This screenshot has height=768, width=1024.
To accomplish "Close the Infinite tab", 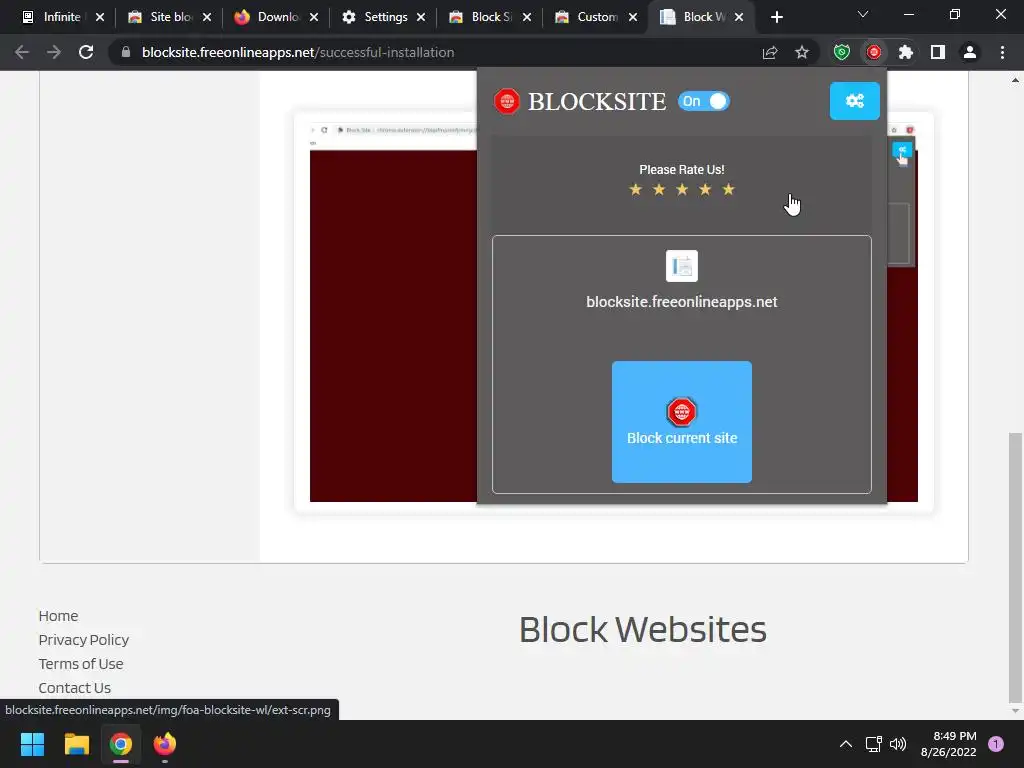I will [100, 17].
